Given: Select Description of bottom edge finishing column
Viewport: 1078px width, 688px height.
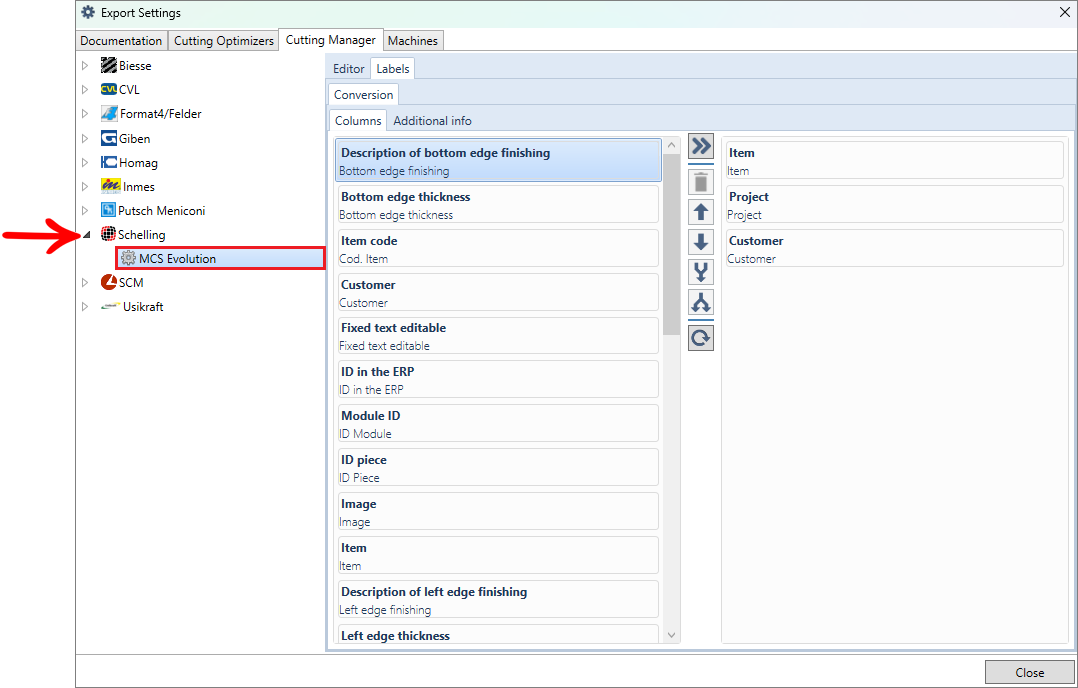Looking at the screenshot, I should pos(498,161).
